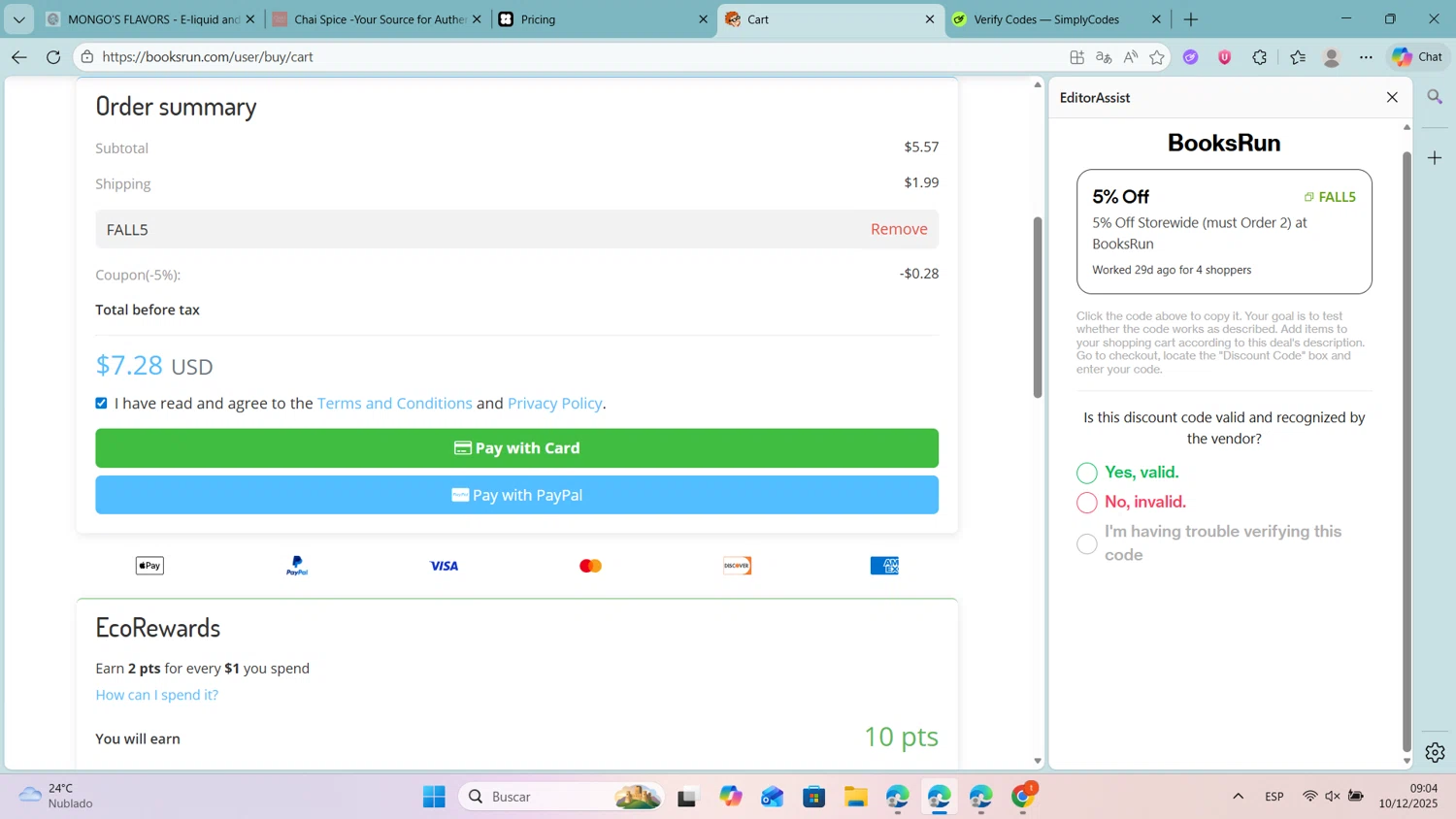Open Task View from the taskbar
The image size is (1456, 819).
click(x=687, y=797)
